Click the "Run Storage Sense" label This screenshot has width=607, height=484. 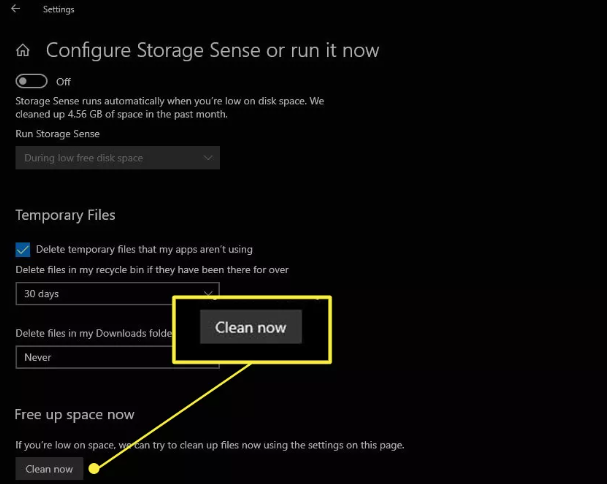[x=58, y=134]
